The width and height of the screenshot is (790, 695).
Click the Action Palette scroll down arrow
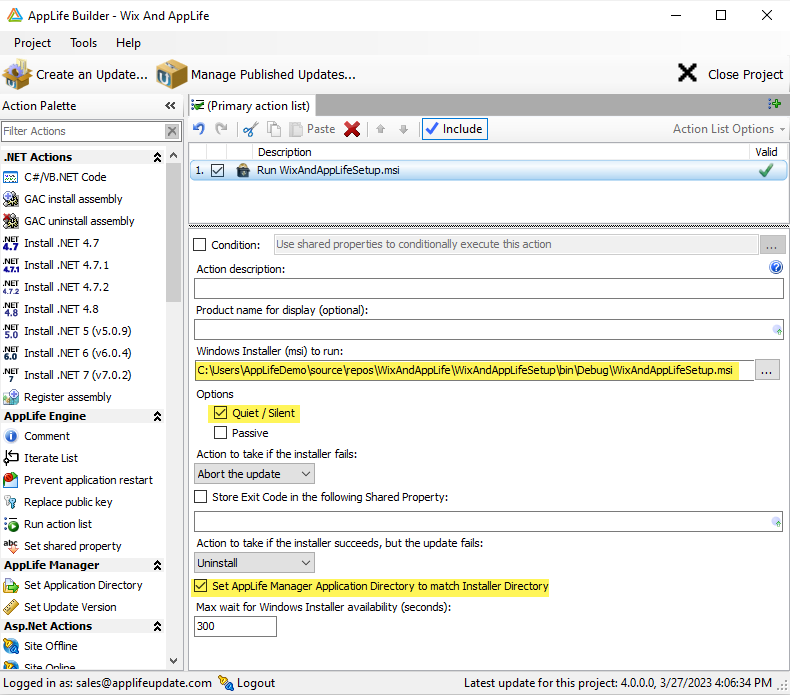(x=174, y=660)
